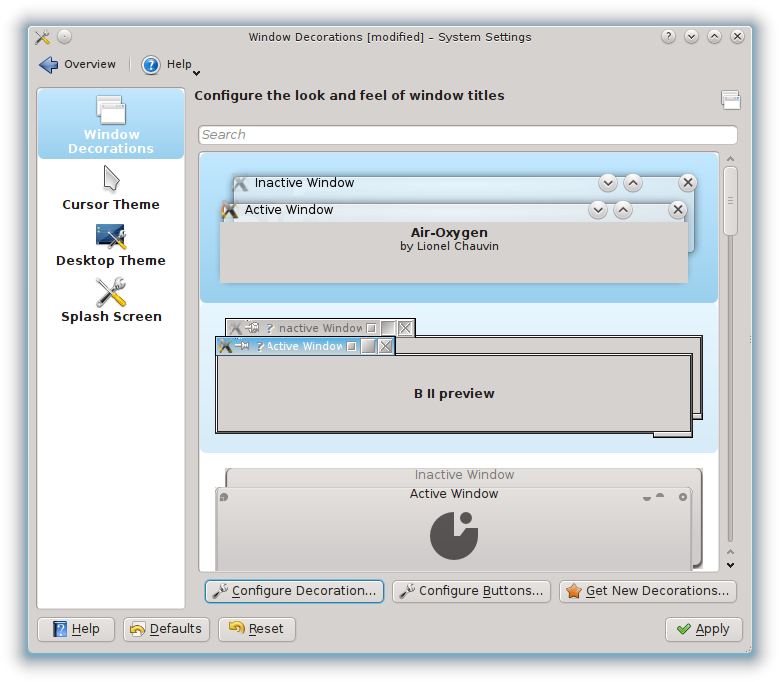The image size is (779, 682).
Task: Open the Desktop Theme section
Action: pyautogui.click(x=111, y=245)
